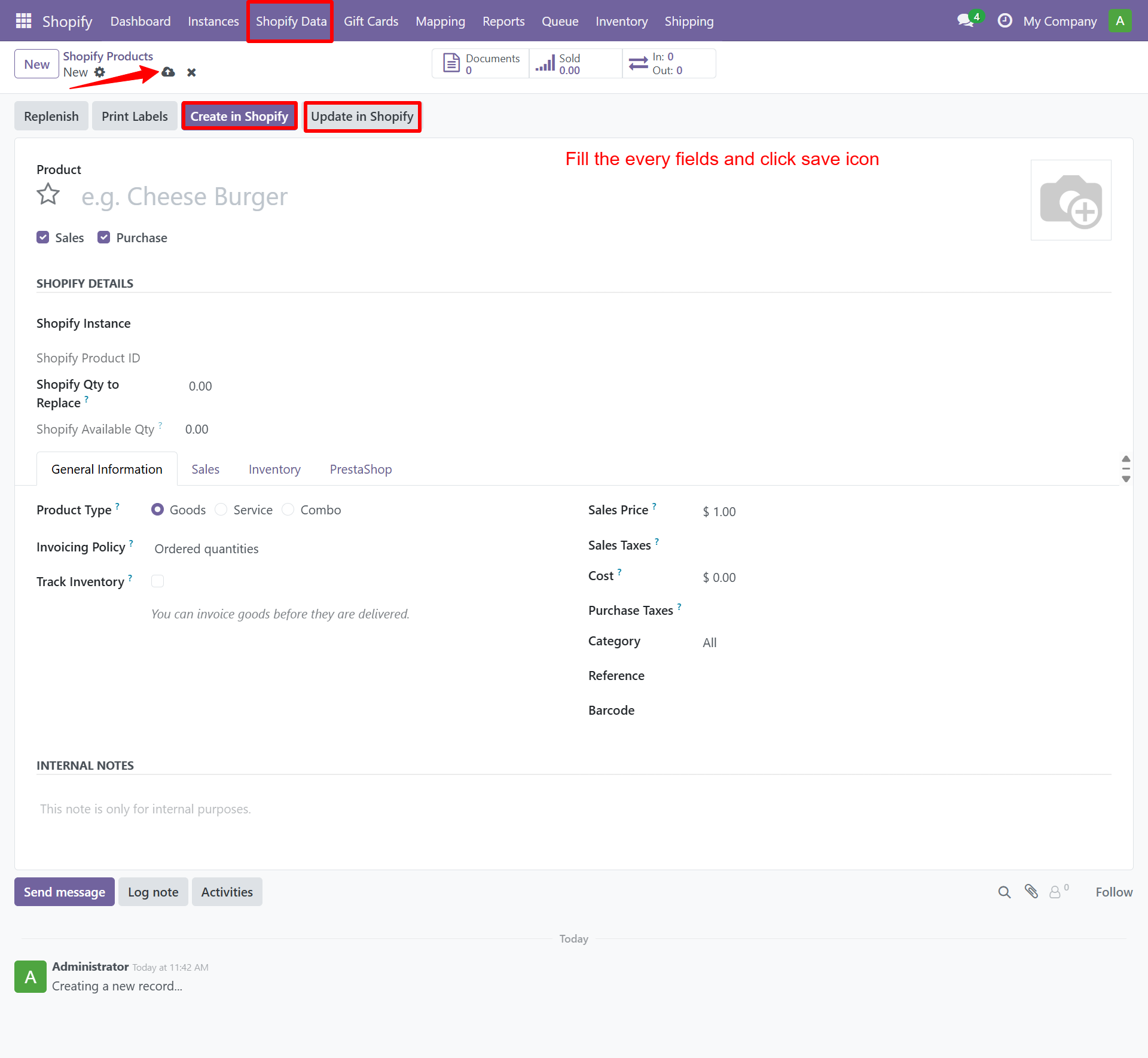Search messages with magnifier icon
1148x1058 pixels.
point(1004,892)
